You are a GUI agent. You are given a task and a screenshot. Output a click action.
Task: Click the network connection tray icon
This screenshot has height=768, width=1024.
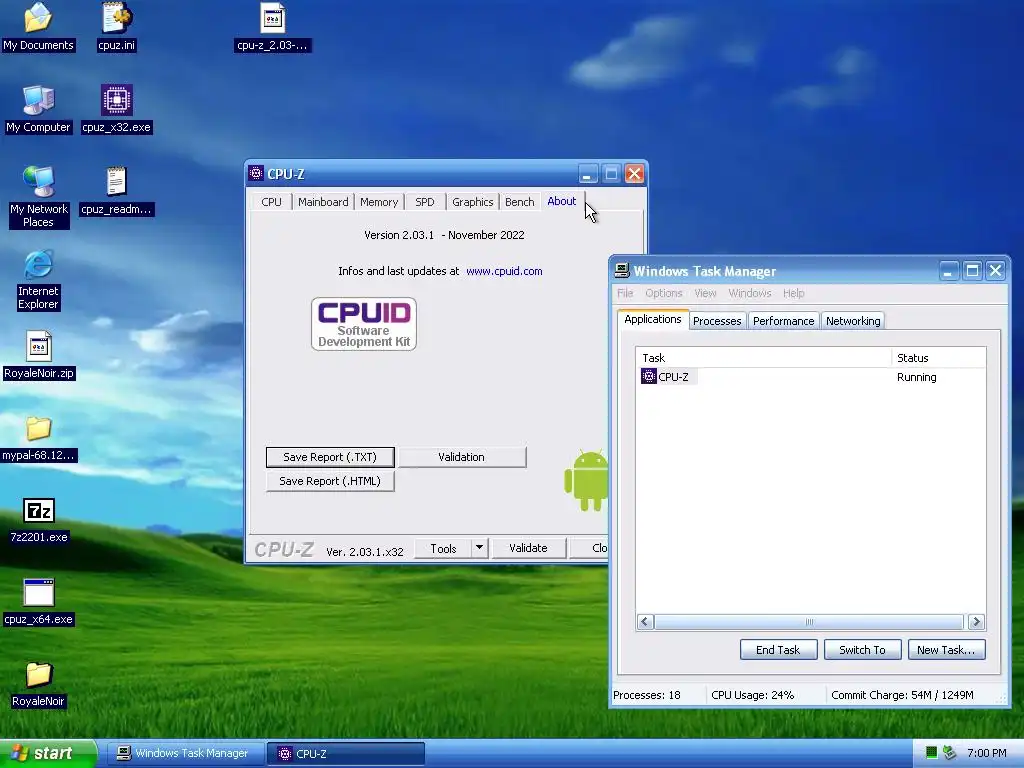click(950, 753)
